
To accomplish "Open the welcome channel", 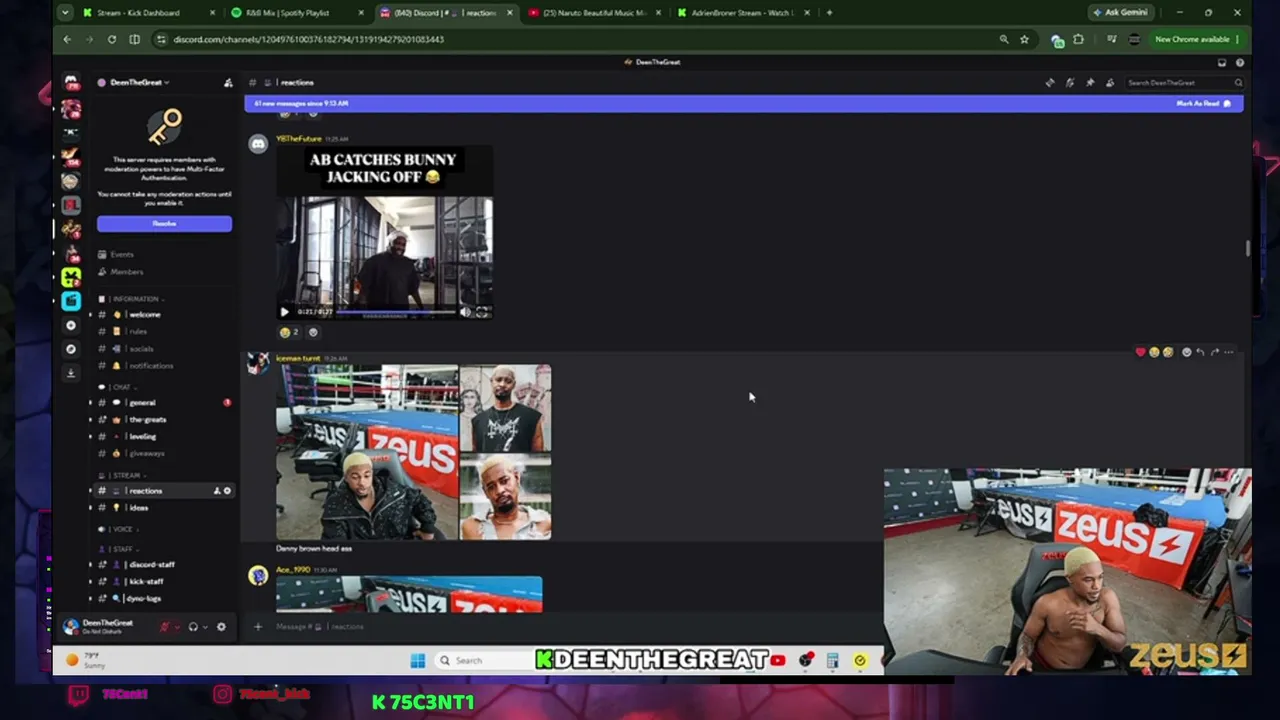I will 144,315.
